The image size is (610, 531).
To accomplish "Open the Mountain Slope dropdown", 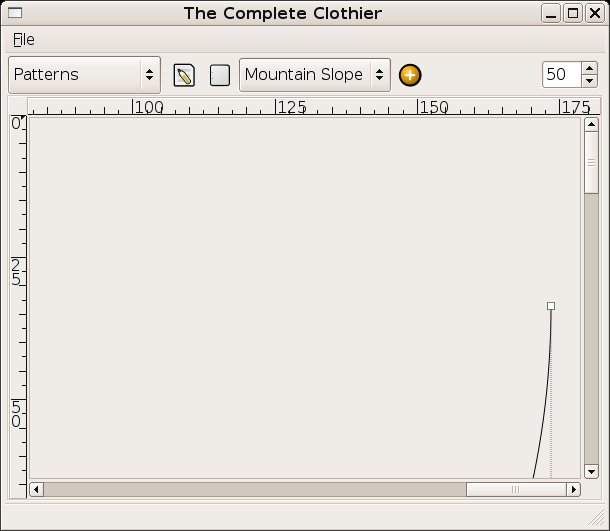I will 315,75.
